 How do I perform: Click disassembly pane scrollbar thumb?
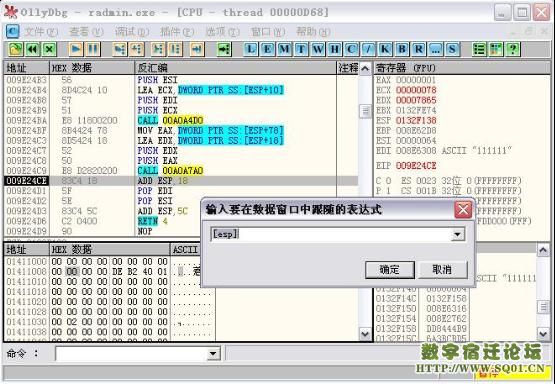(x=366, y=111)
